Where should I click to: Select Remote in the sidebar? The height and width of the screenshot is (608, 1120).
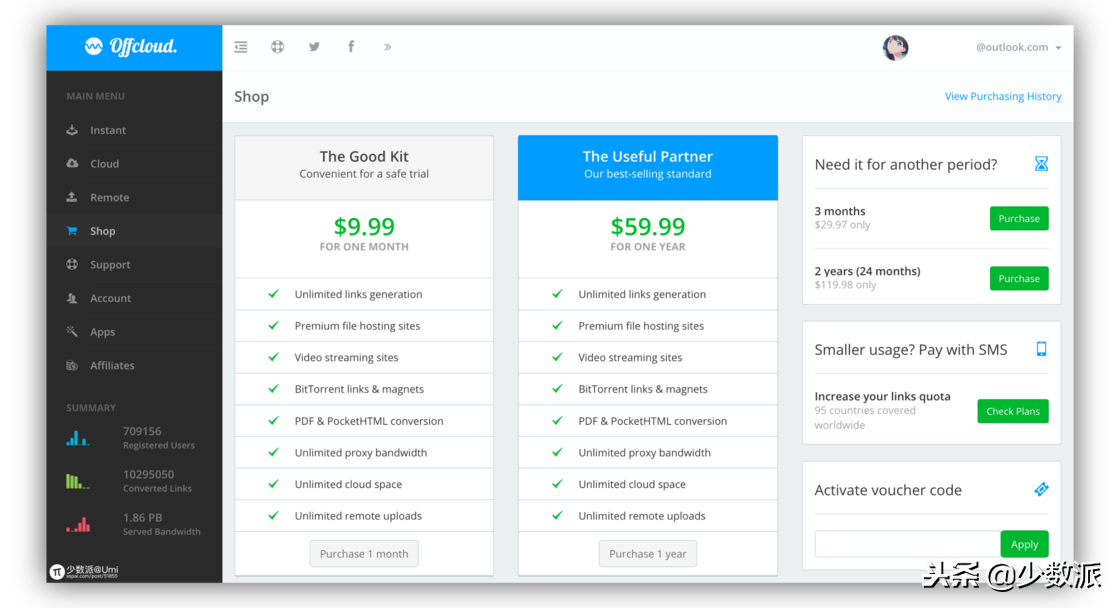coord(109,197)
